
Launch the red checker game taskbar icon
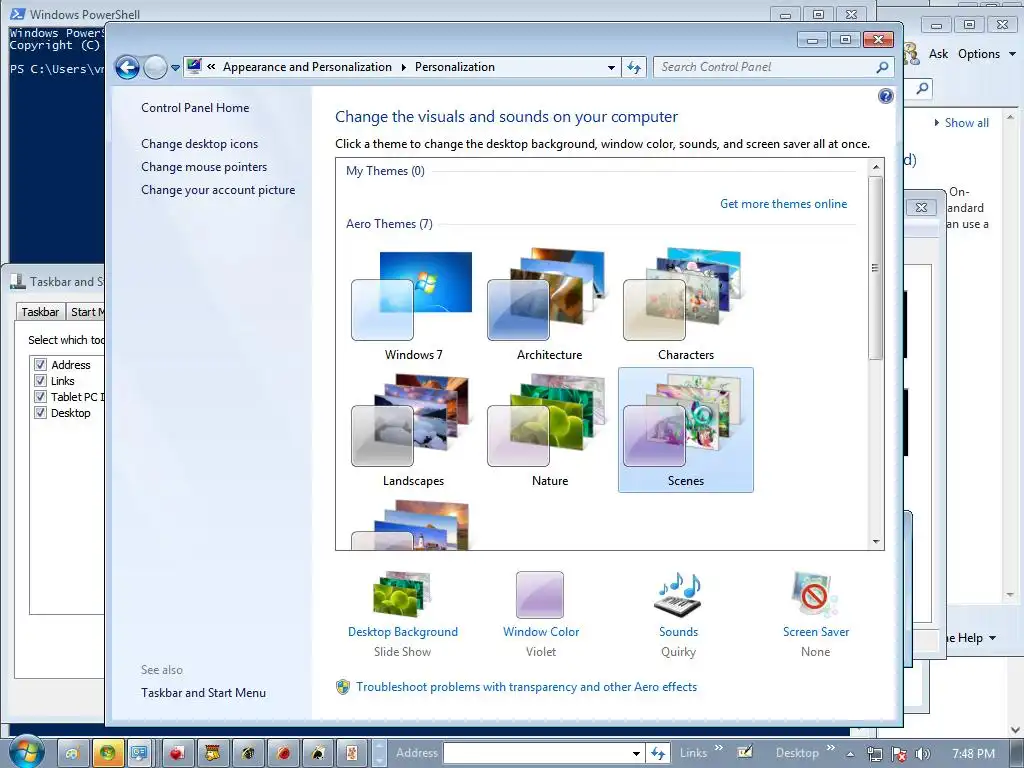pyautogui.click(x=283, y=753)
